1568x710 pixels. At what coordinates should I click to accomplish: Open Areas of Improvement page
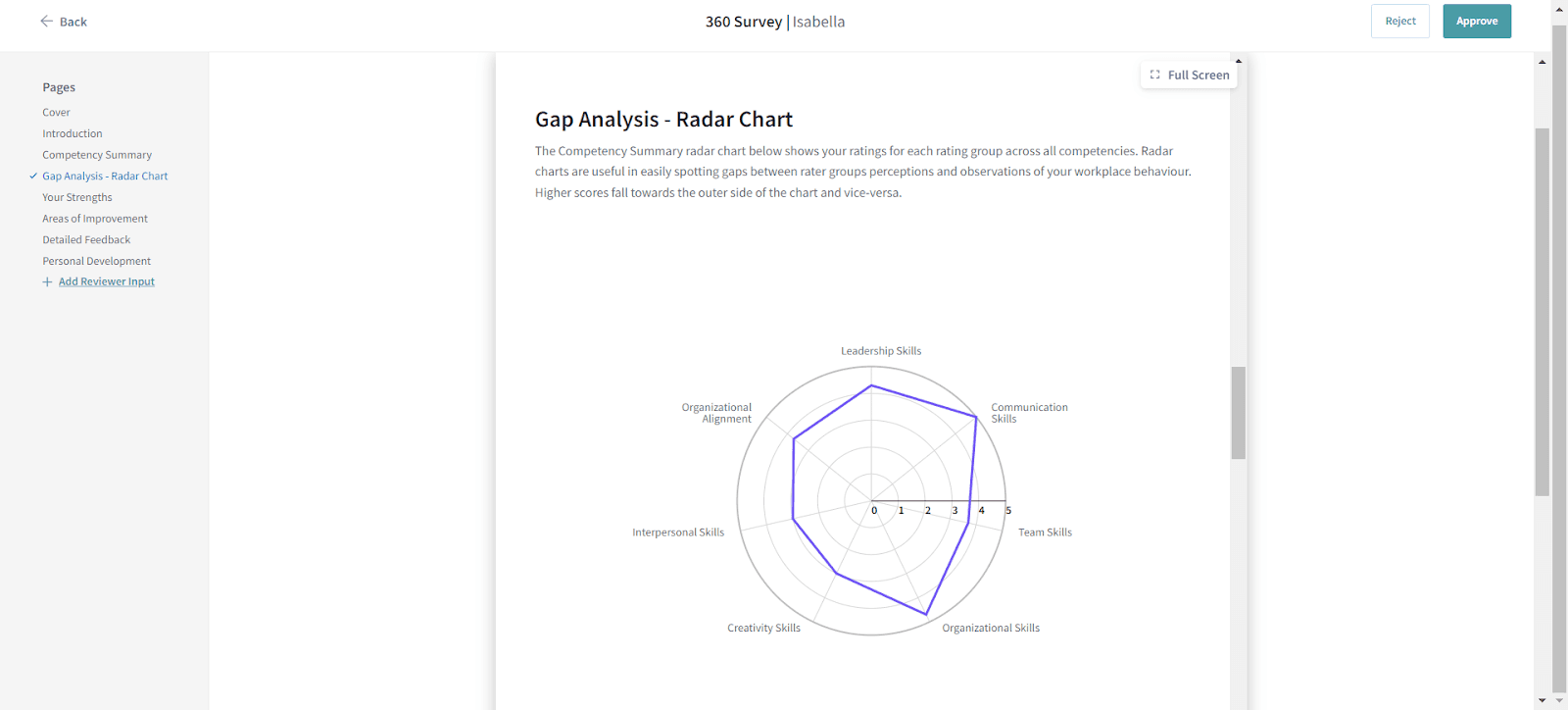click(x=95, y=219)
